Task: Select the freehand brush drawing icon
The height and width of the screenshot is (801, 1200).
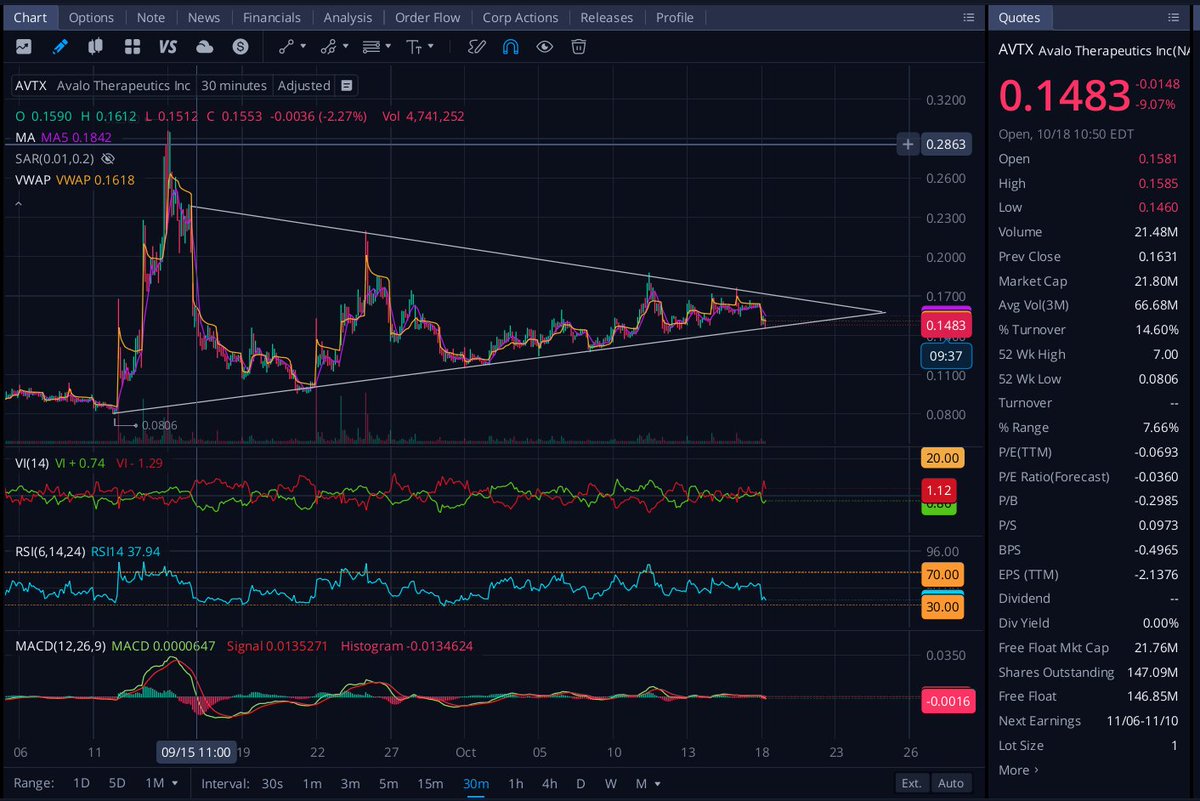Action: tap(477, 46)
